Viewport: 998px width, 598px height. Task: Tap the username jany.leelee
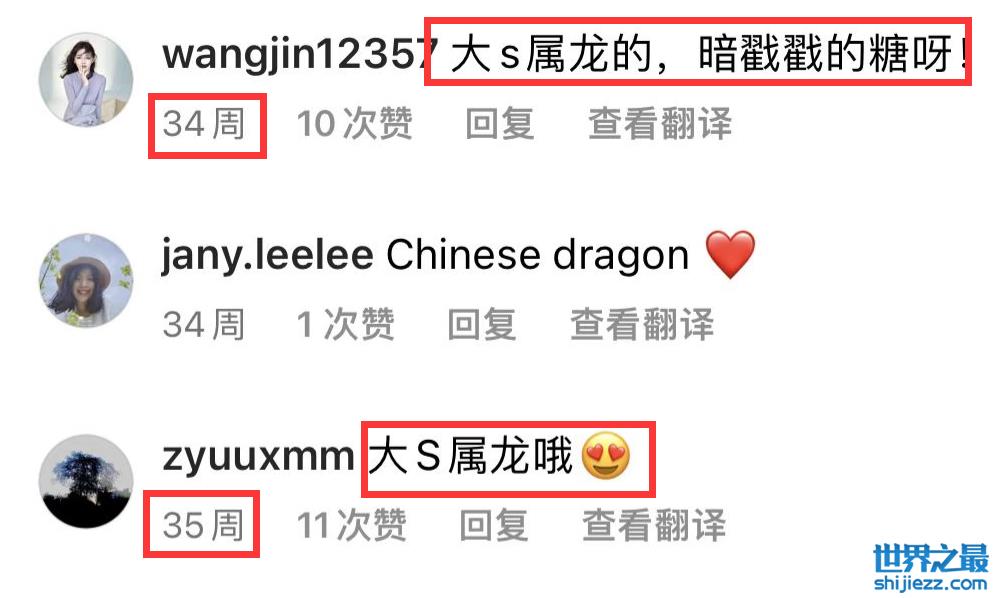267,256
